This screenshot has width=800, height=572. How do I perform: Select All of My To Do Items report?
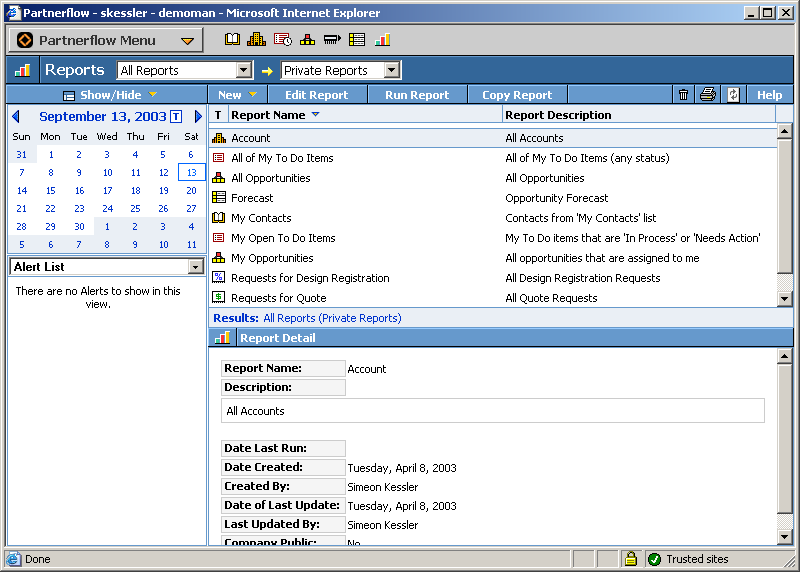point(493,158)
